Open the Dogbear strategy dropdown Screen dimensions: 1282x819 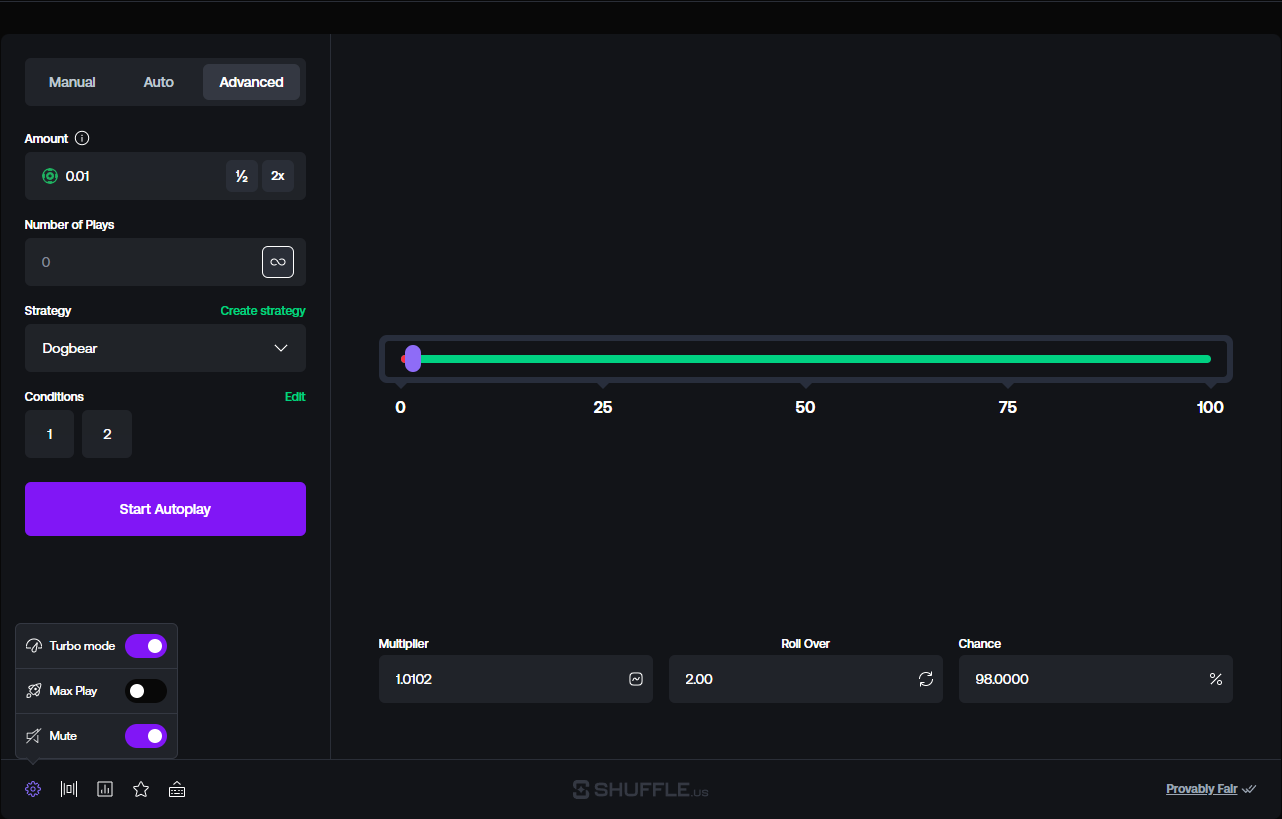(165, 348)
